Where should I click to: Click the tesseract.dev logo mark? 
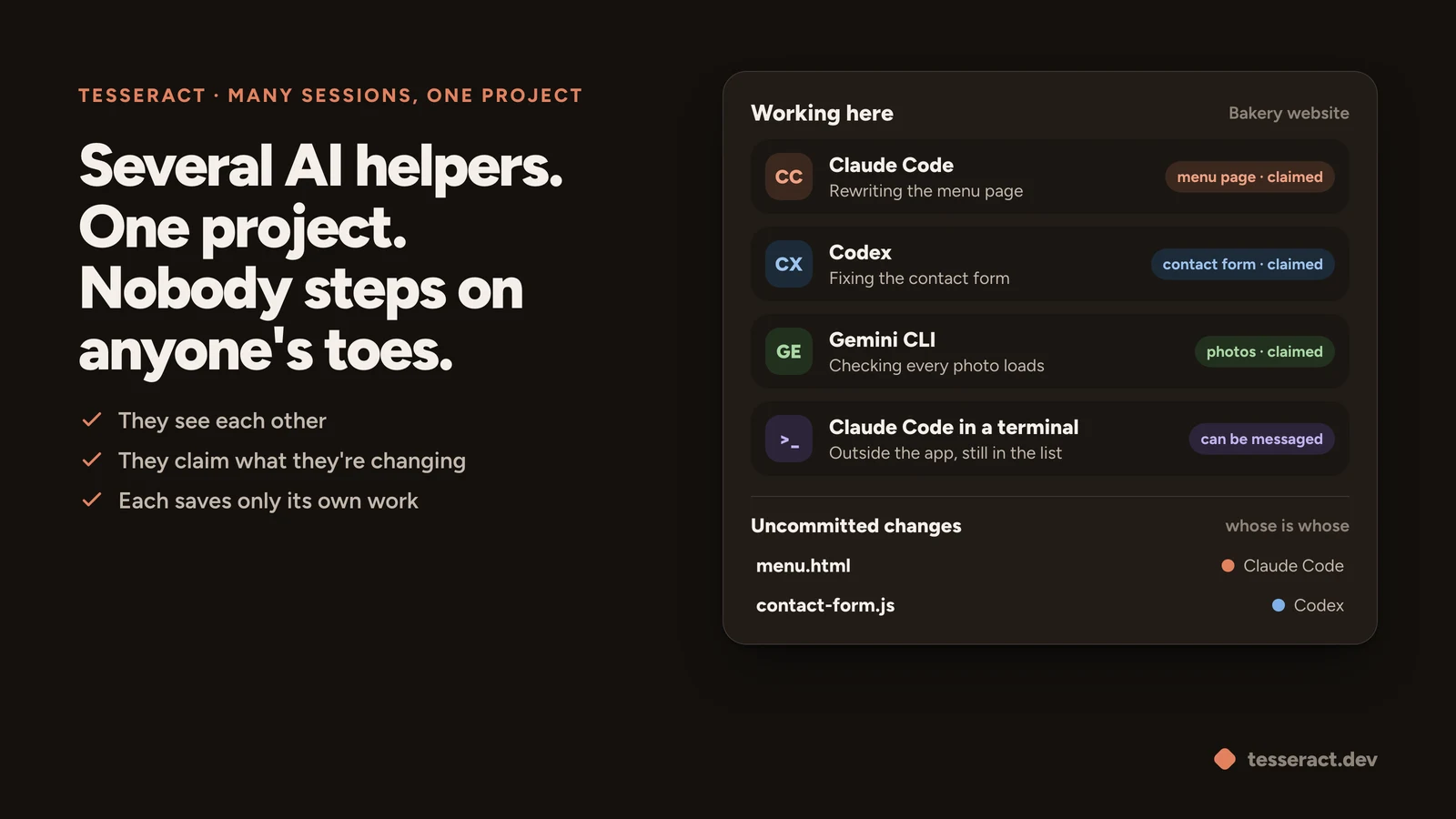coord(1225,759)
